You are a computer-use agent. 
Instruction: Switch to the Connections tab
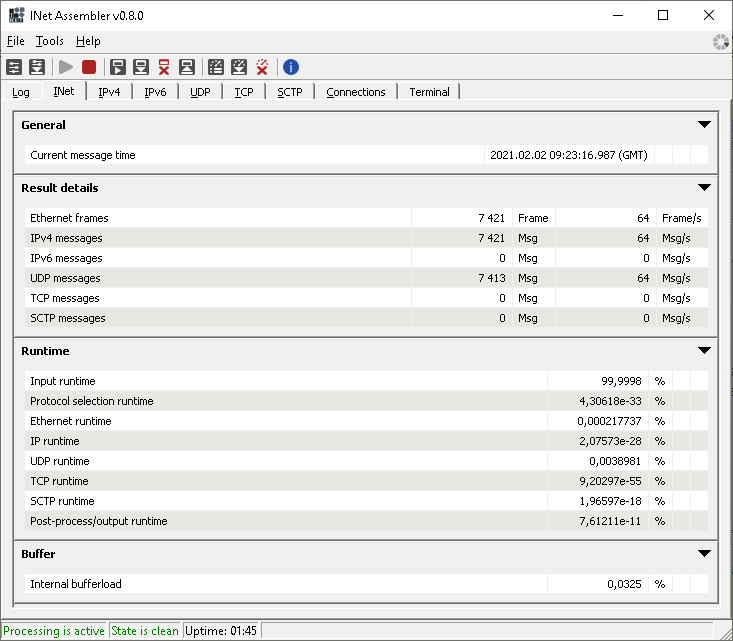point(355,92)
